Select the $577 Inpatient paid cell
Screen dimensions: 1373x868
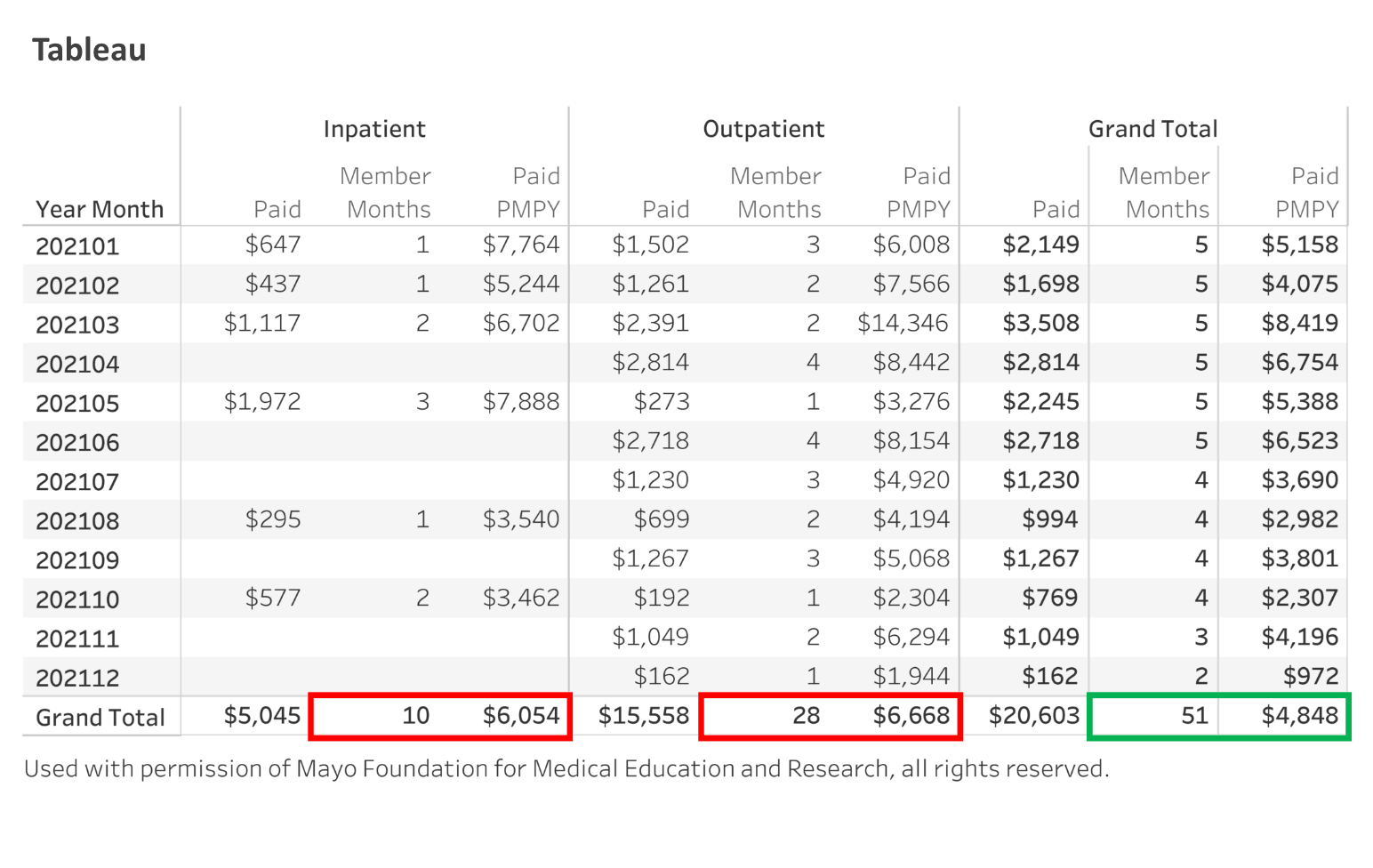tap(273, 597)
